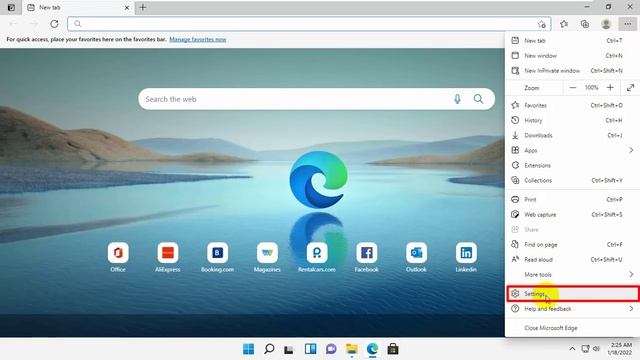Image resolution: width=640 pixels, height=360 pixels.
Task: Open Microsoft Store on the taskbar
Action: (x=393, y=349)
